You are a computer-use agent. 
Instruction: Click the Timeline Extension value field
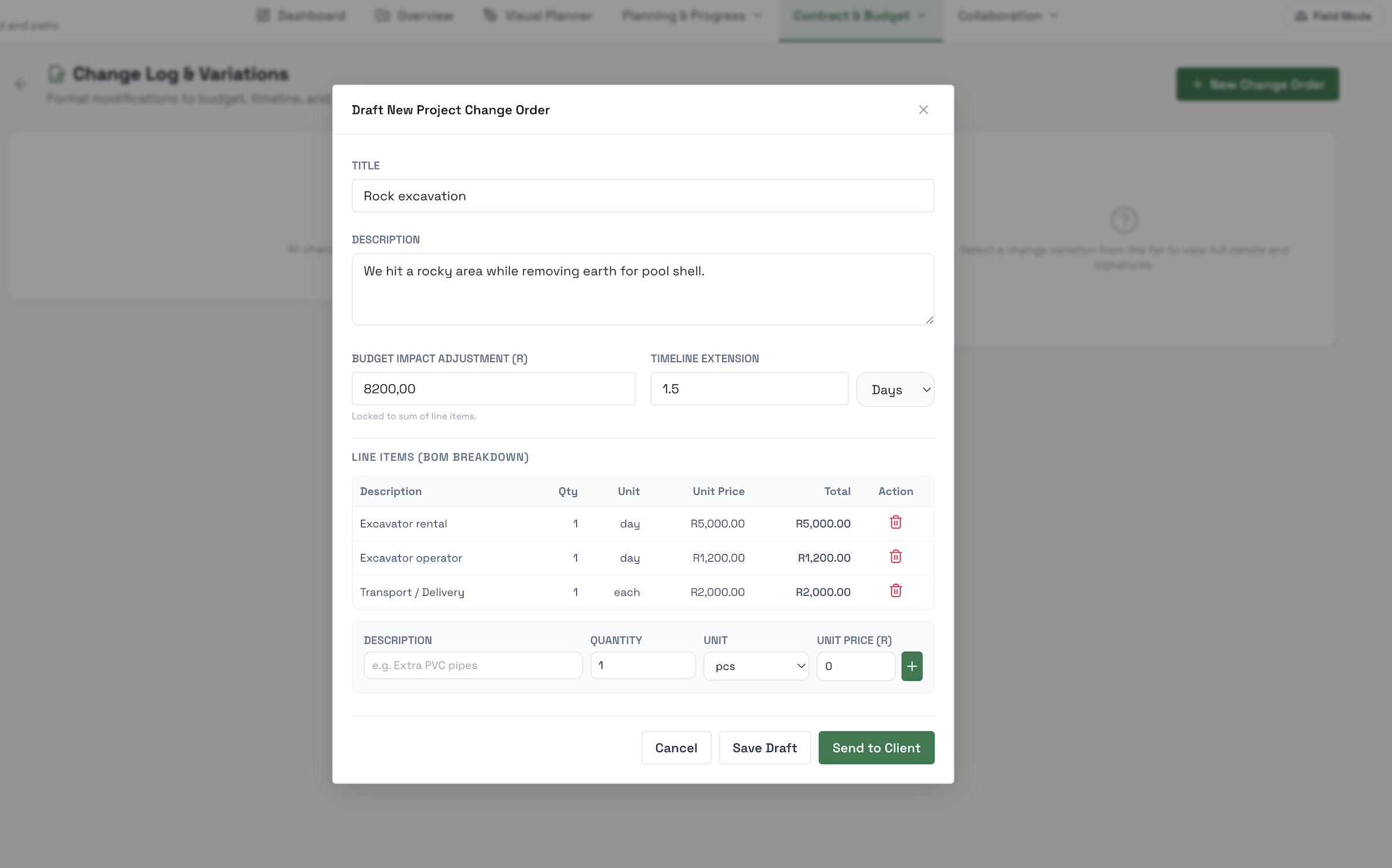749,389
